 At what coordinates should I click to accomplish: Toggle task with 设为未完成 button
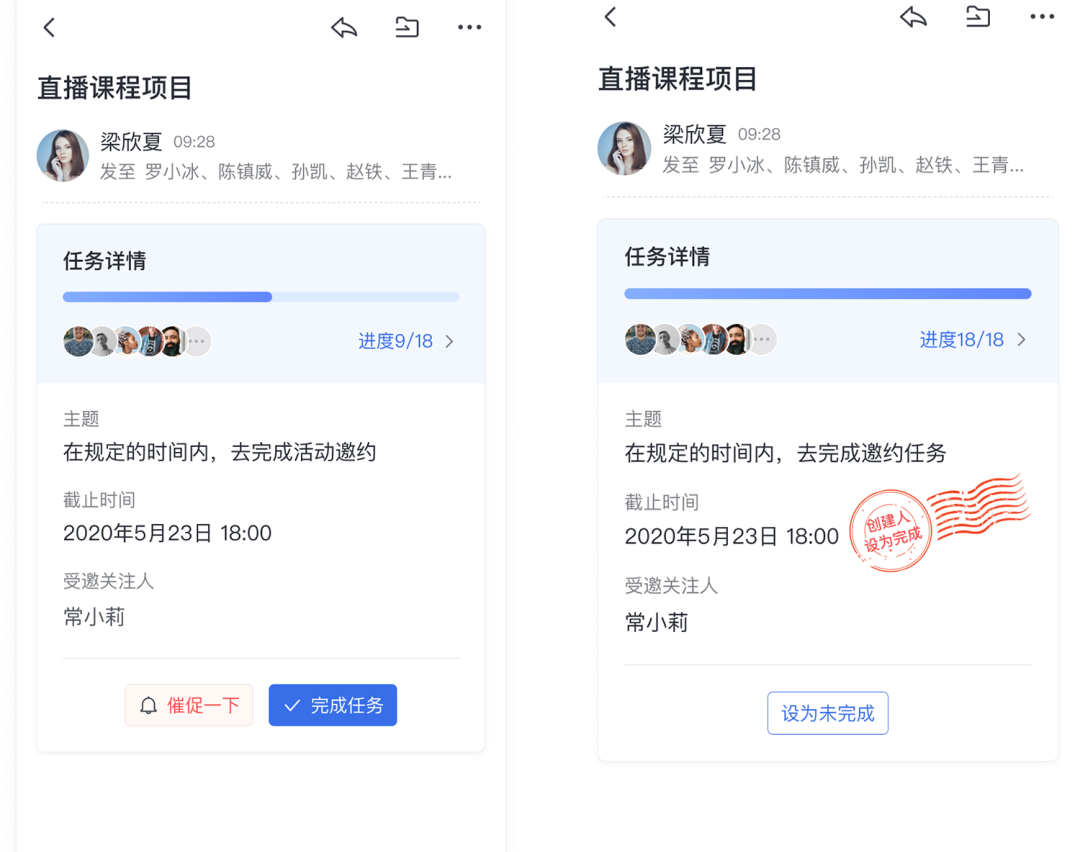click(827, 713)
